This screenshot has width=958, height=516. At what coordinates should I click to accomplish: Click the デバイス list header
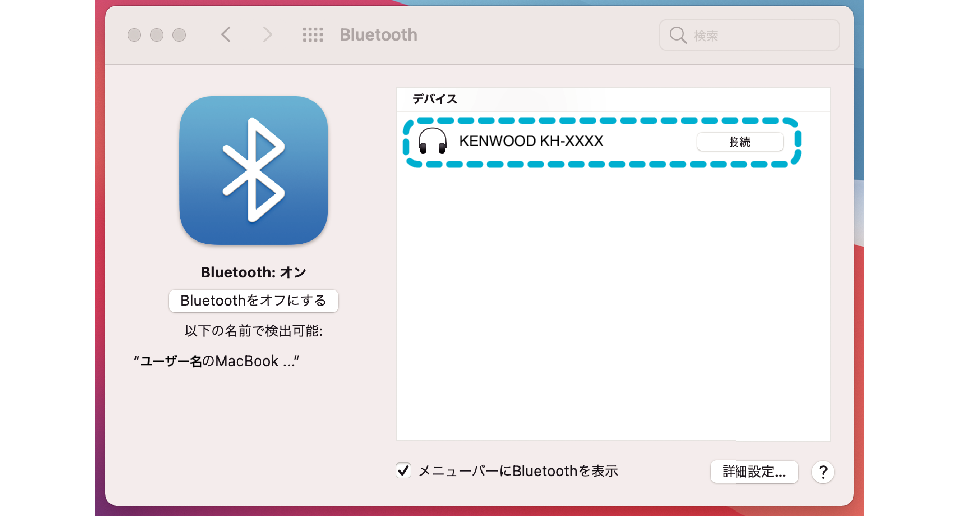tap(434, 99)
